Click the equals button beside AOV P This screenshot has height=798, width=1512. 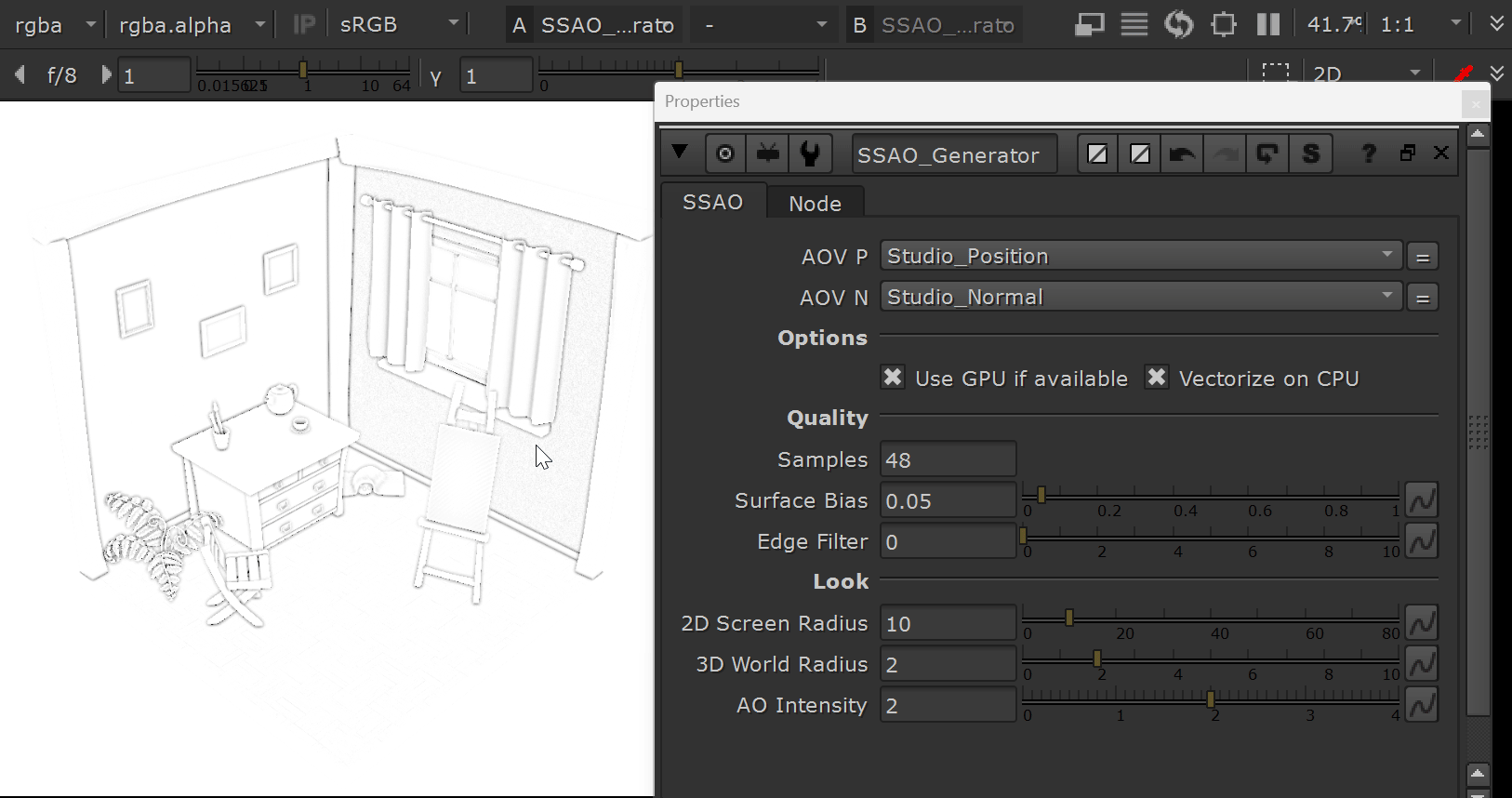(x=1422, y=257)
